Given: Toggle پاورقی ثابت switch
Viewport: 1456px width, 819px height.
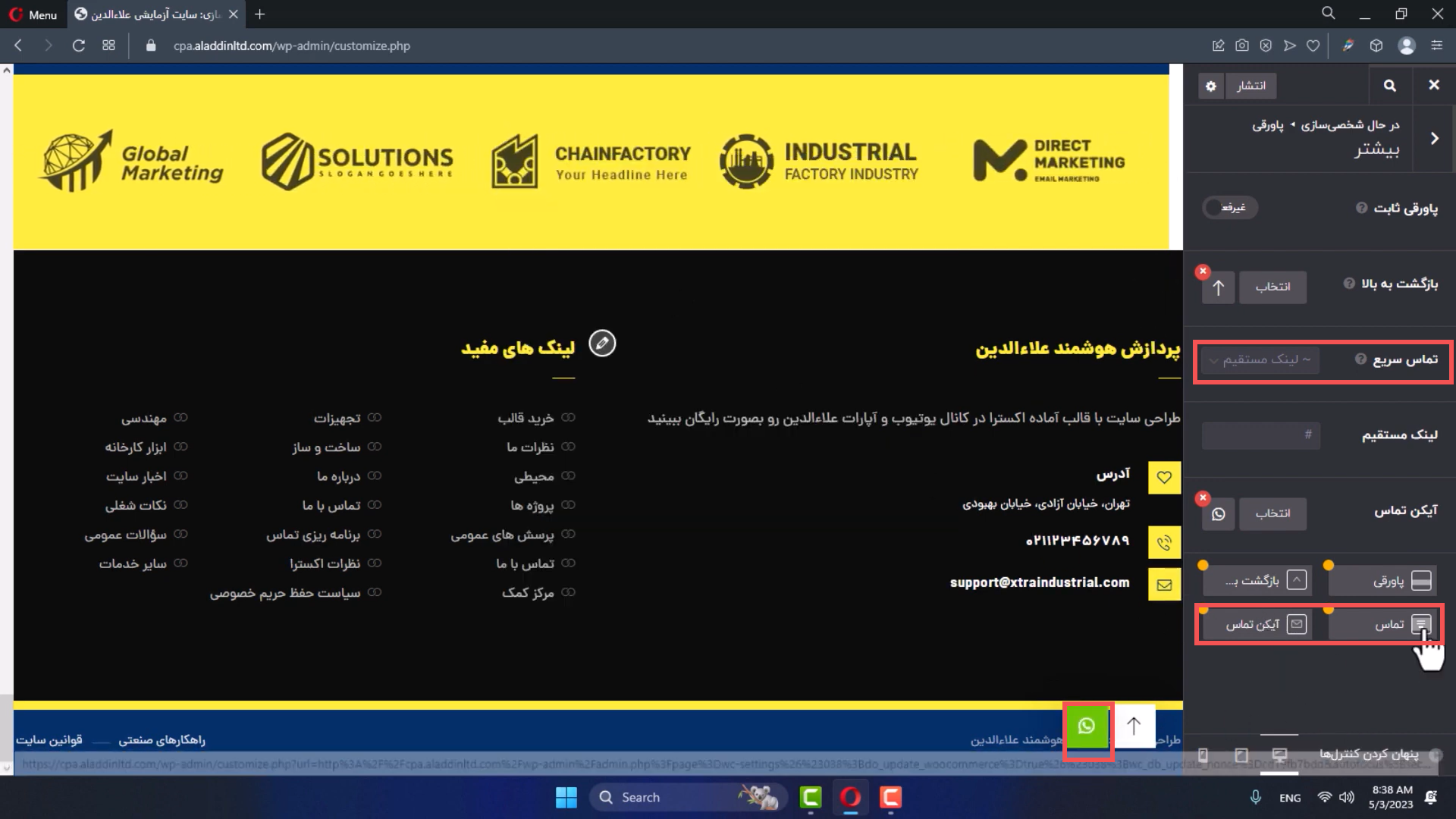Looking at the screenshot, I should [1230, 208].
